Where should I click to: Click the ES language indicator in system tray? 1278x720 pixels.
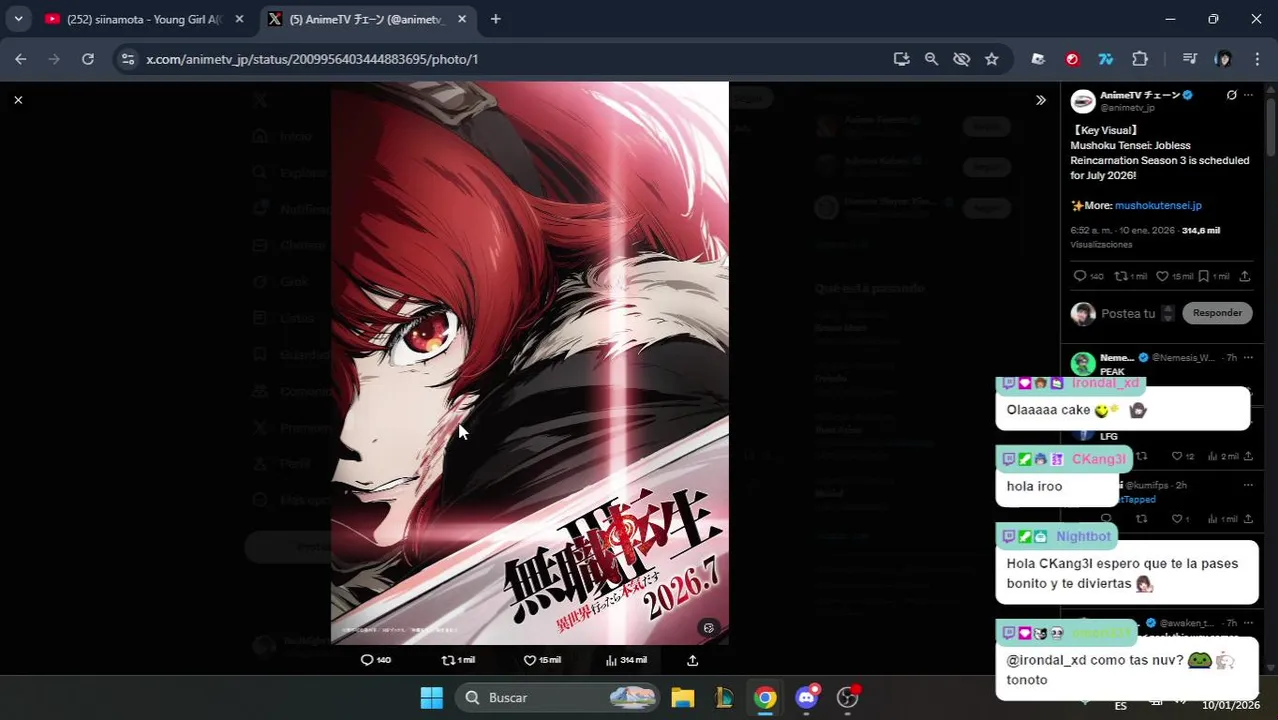[1121, 706]
